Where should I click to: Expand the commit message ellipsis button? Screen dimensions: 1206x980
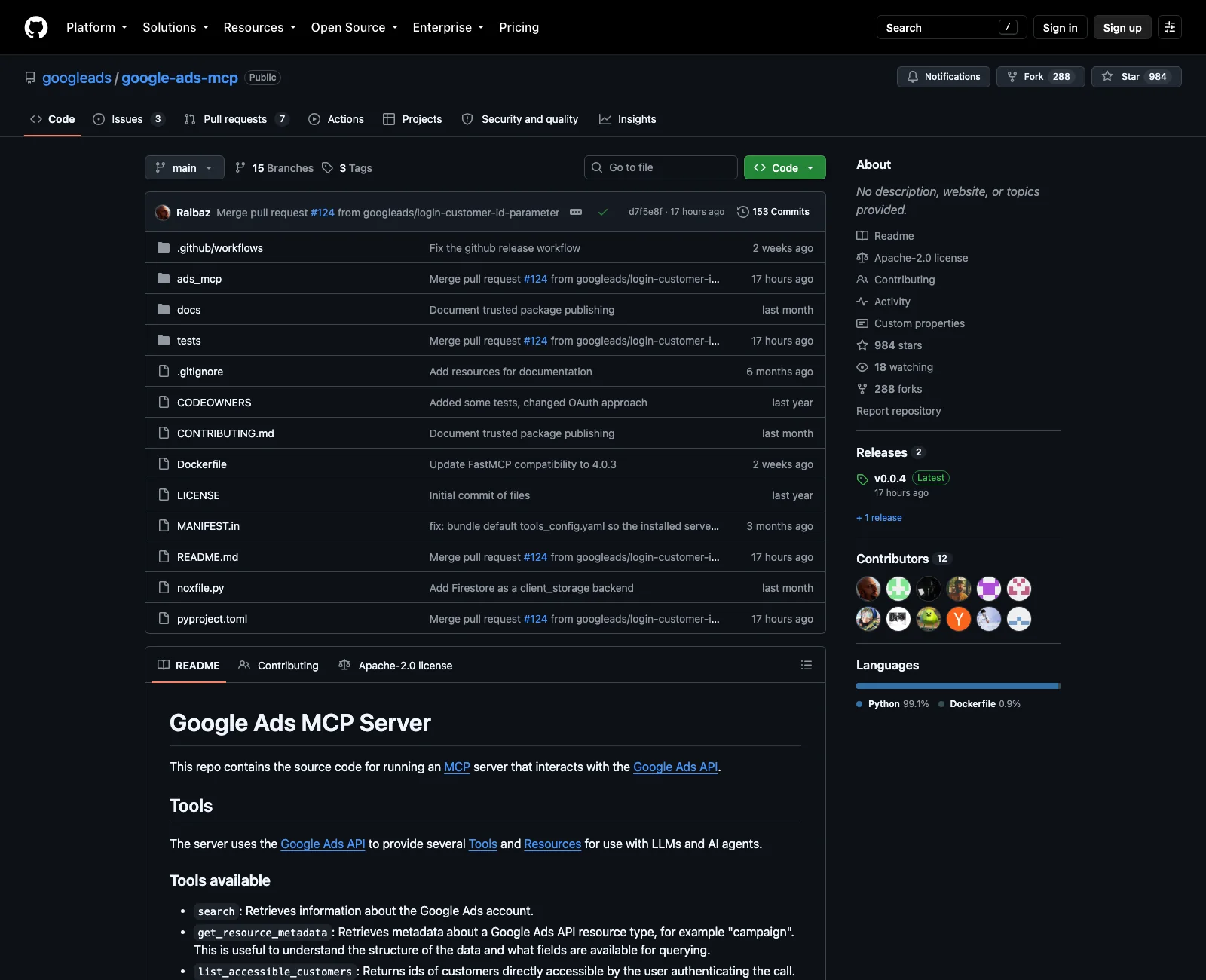pyautogui.click(x=576, y=212)
